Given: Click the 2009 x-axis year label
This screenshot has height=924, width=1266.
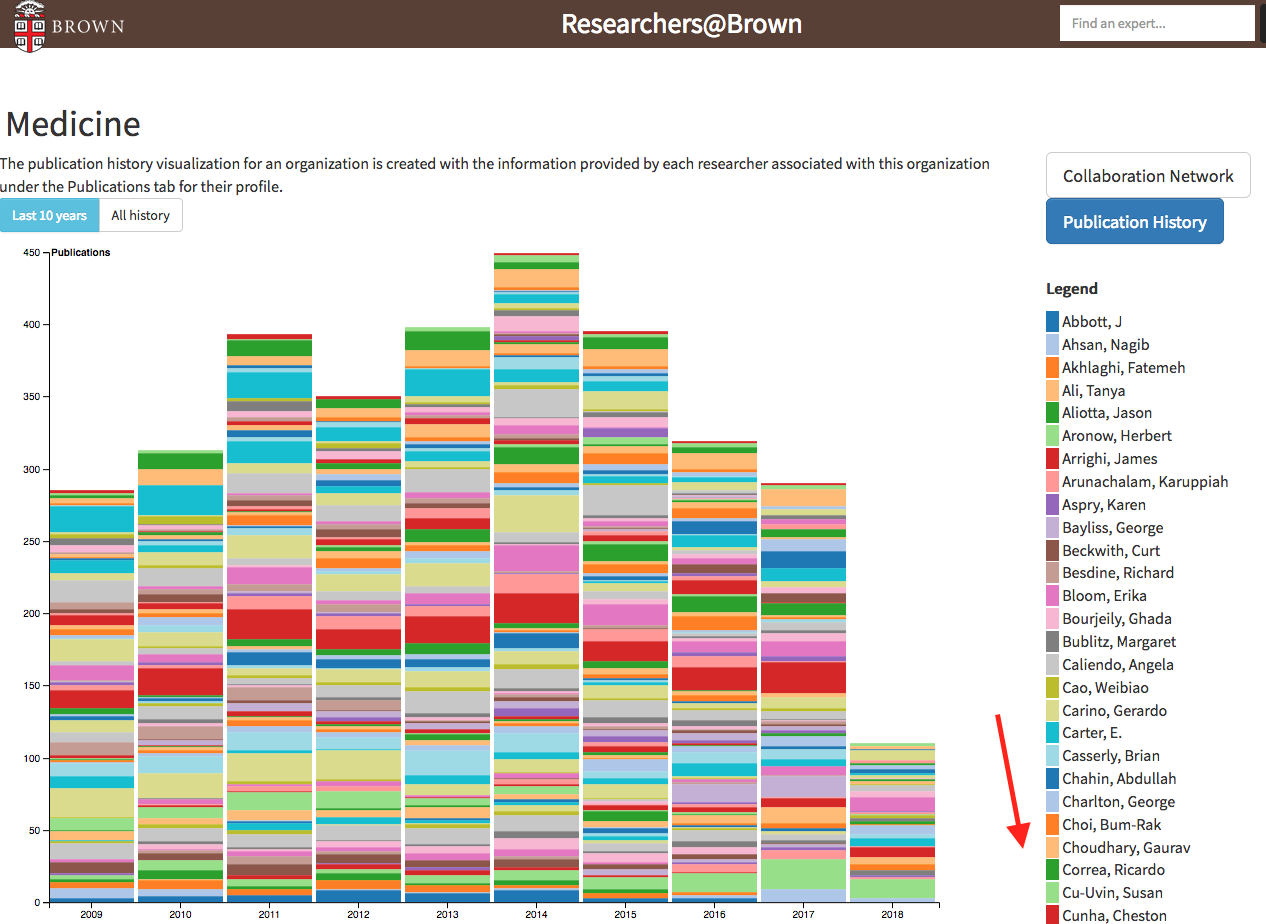Looking at the screenshot, I should [92, 914].
